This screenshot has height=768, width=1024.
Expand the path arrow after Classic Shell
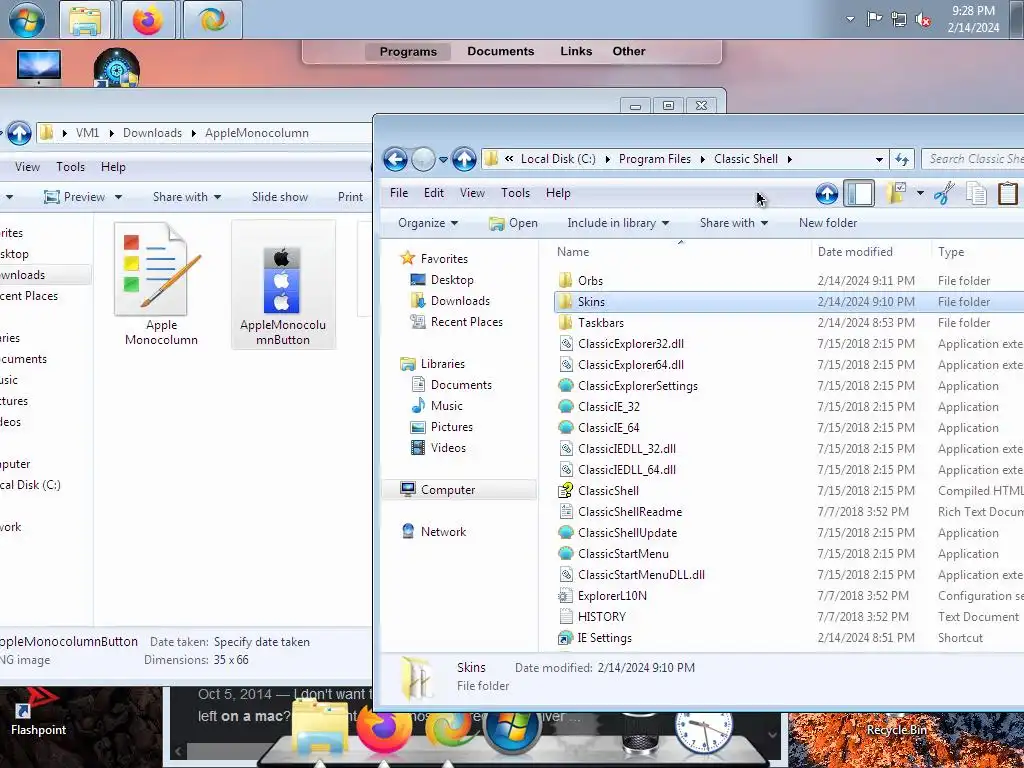coord(790,159)
